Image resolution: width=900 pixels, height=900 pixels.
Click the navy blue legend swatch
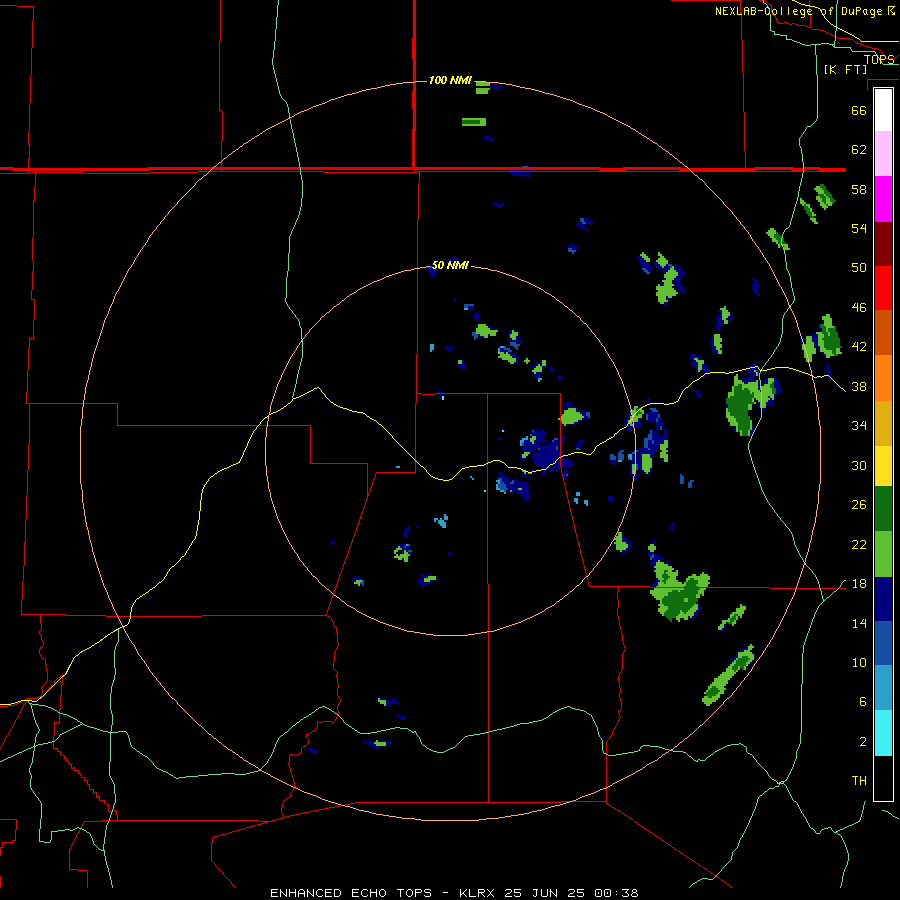point(883,599)
